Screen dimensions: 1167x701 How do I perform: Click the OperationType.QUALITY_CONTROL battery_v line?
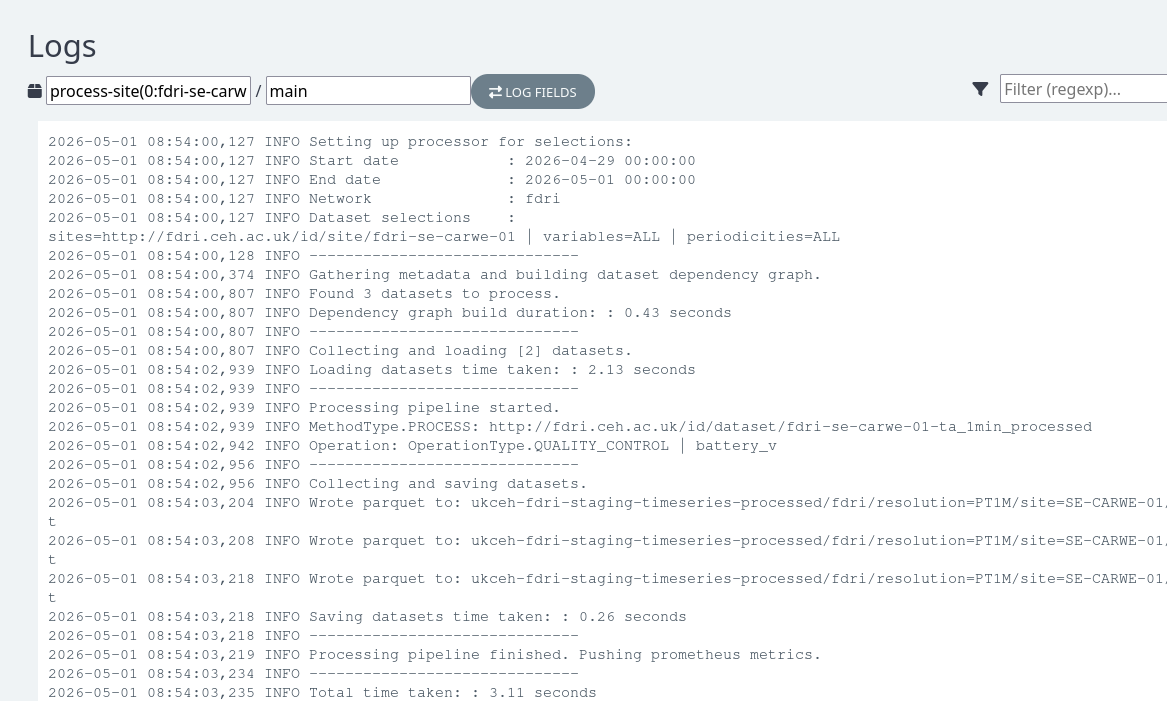pos(412,446)
